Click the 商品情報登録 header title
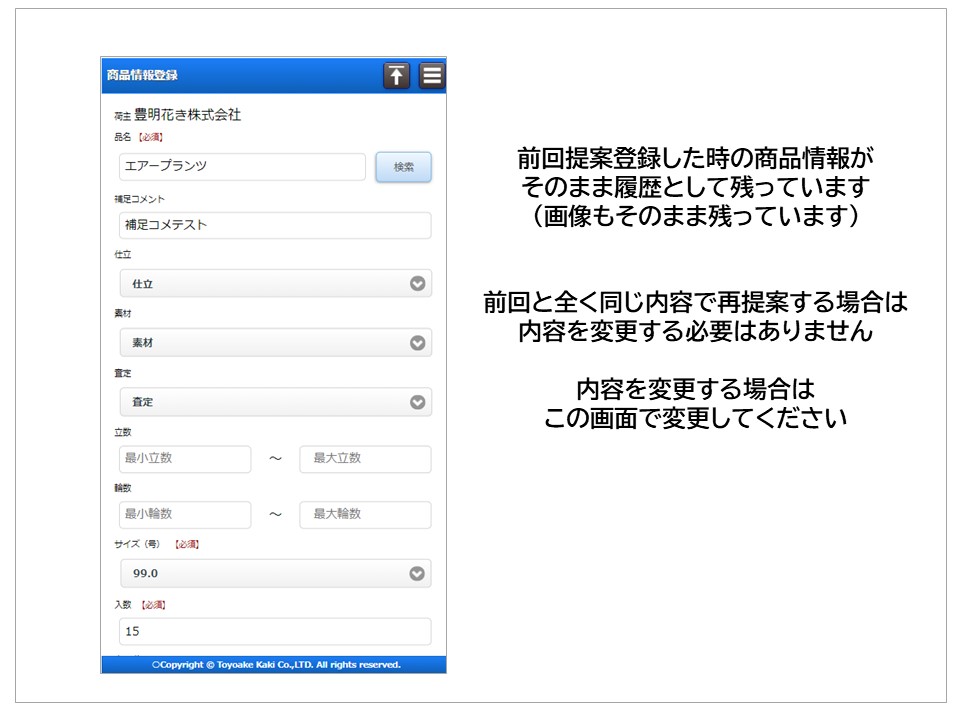Viewport: 960px width, 720px height. 143,76
